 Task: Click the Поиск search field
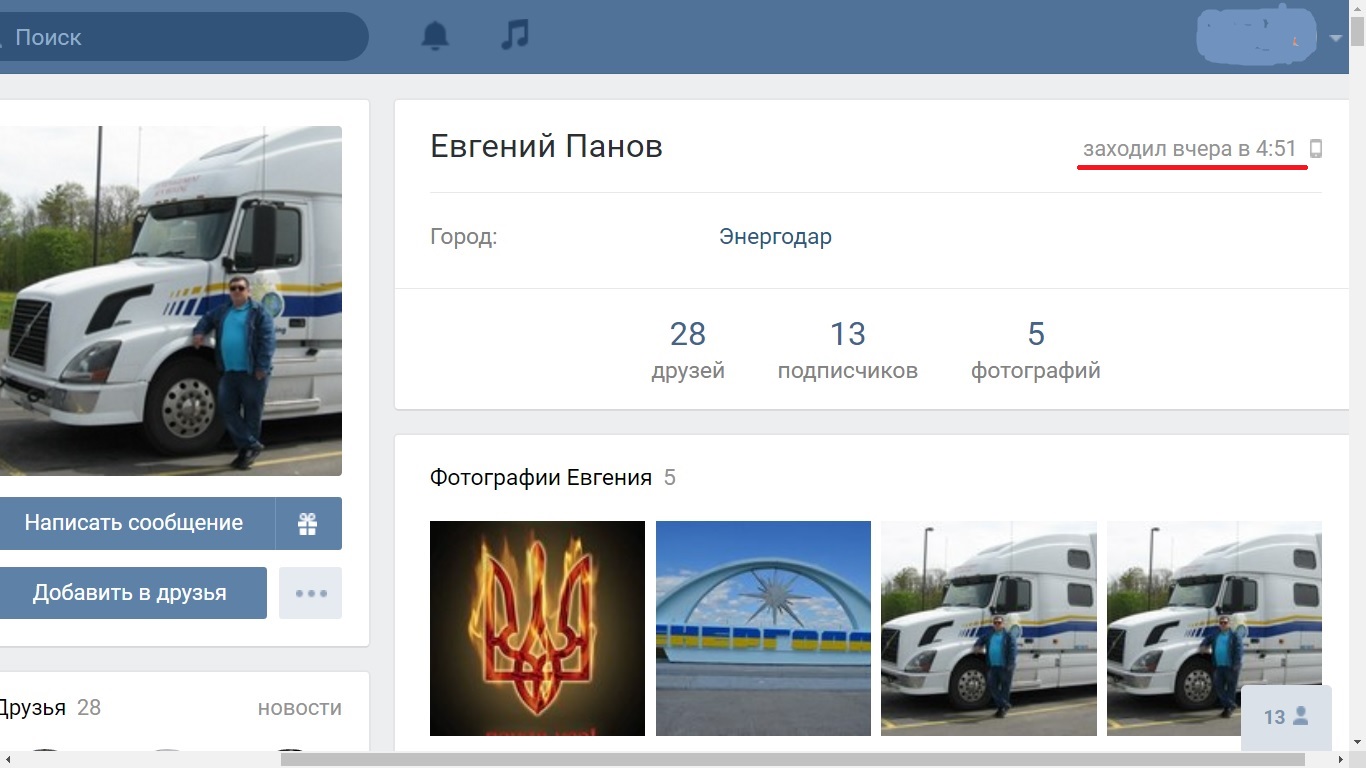(180, 37)
